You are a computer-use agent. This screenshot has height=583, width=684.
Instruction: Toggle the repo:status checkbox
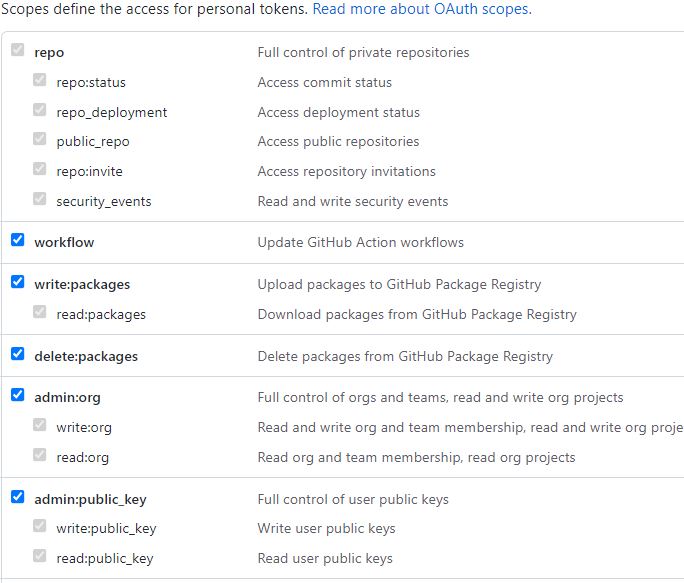click(40, 80)
